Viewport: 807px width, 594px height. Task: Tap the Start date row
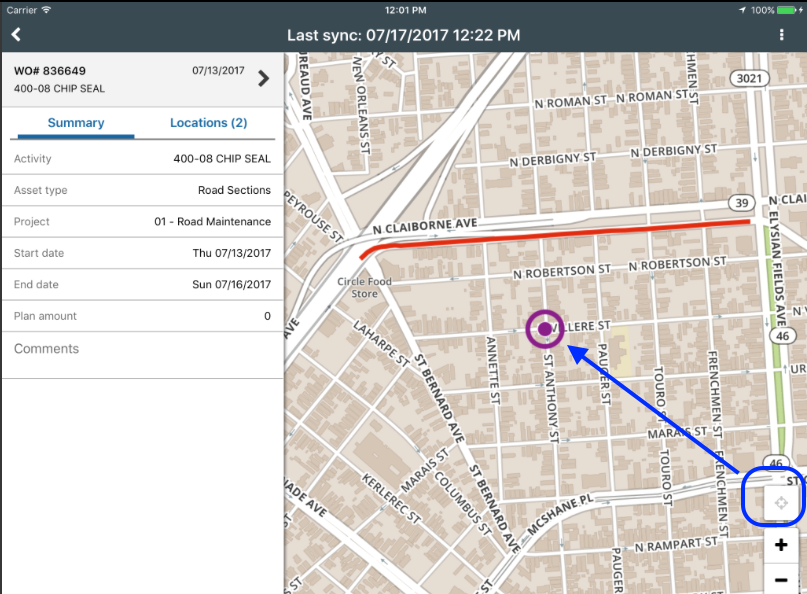pyautogui.click(x=142, y=253)
